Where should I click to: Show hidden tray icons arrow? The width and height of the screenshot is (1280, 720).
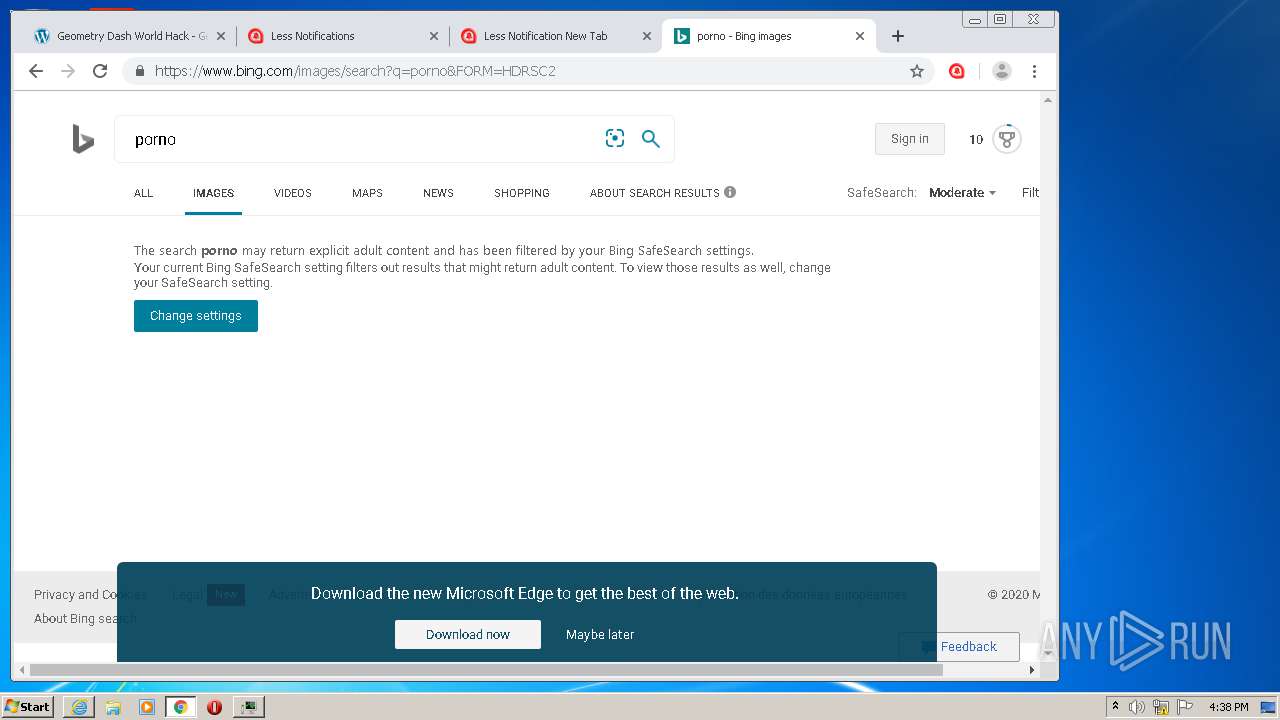1115,707
